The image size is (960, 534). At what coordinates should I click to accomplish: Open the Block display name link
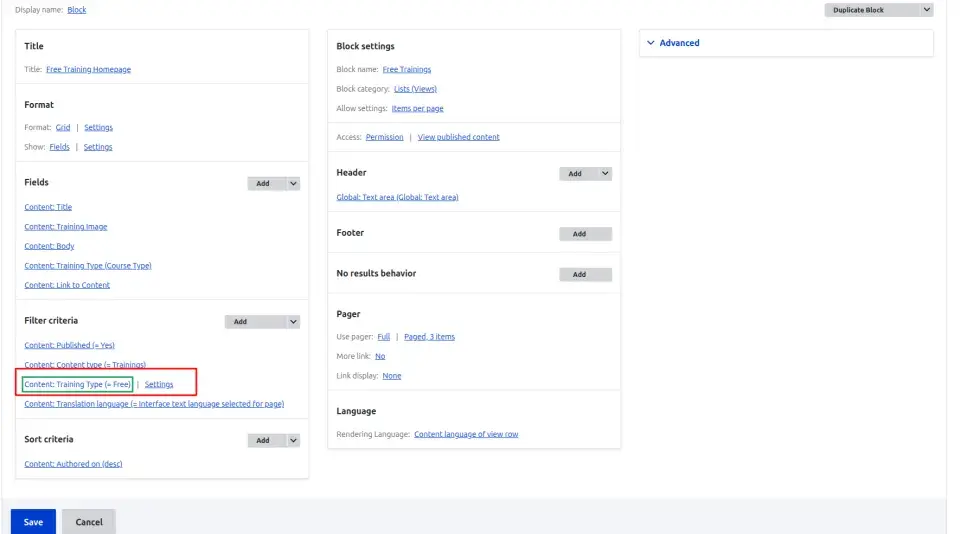coord(77,10)
